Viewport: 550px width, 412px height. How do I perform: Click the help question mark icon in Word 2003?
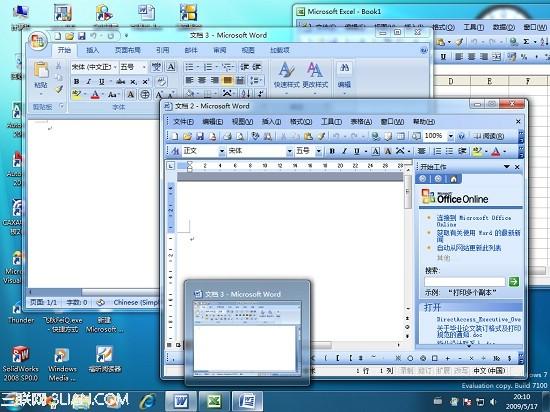pos(462,136)
